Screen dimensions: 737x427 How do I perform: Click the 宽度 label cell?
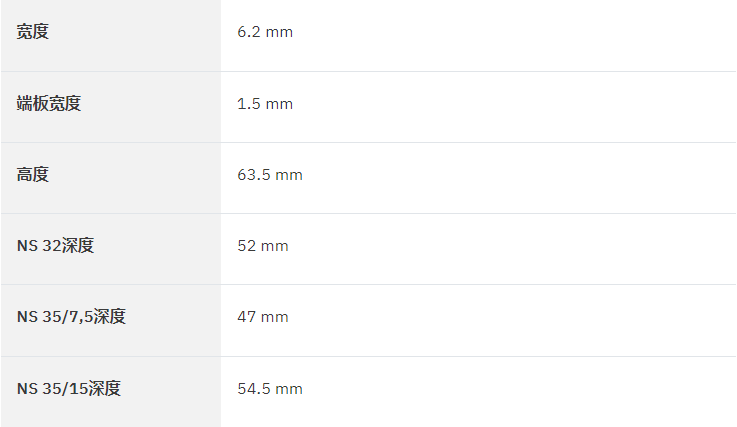[x=111, y=36]
